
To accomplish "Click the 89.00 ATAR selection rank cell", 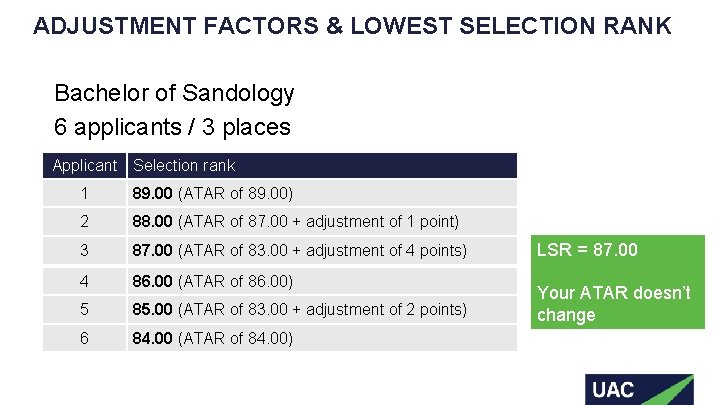I will point(212,193).
